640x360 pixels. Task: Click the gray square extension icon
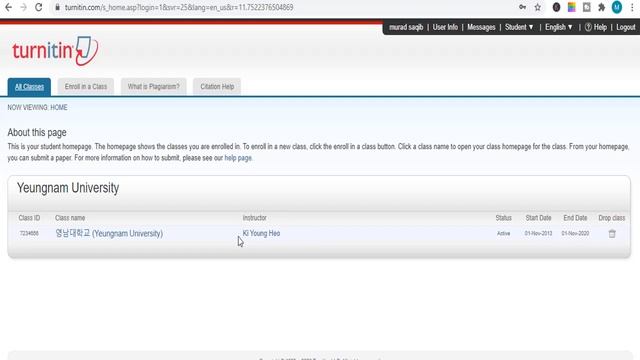(587, 7)
